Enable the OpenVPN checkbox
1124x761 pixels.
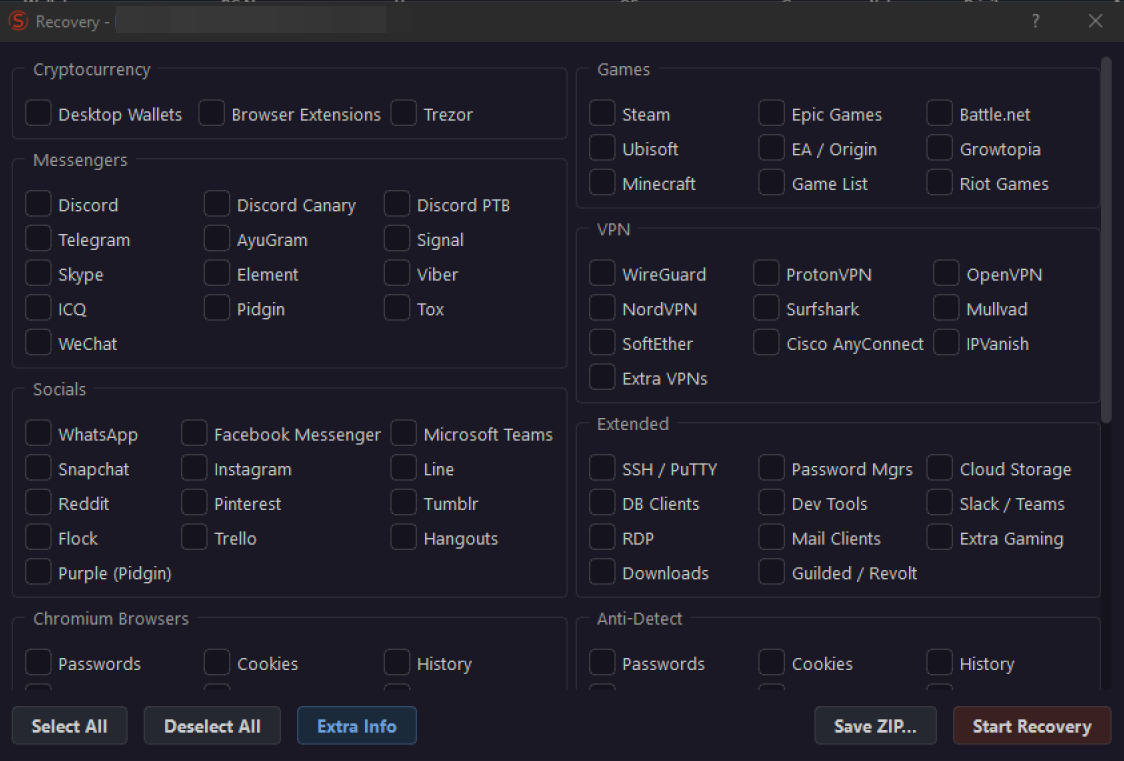click(946, 273)
